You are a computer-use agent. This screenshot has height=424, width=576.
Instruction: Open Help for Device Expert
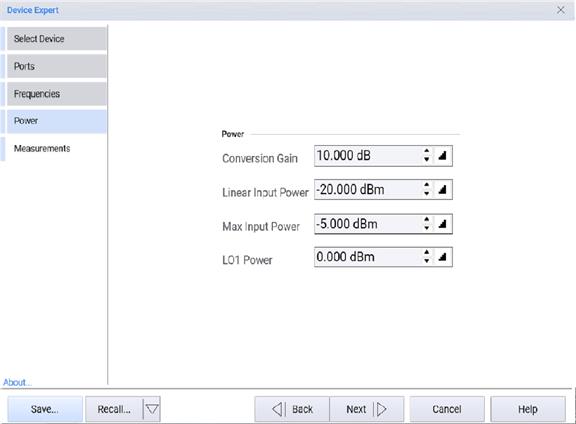click(x=528, y=409)
